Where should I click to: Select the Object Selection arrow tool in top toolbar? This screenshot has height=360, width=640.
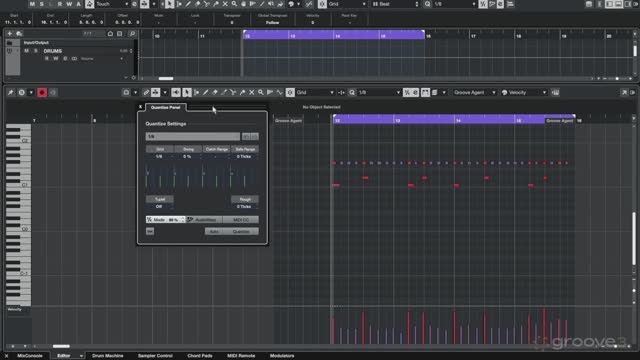coord(169,4)
